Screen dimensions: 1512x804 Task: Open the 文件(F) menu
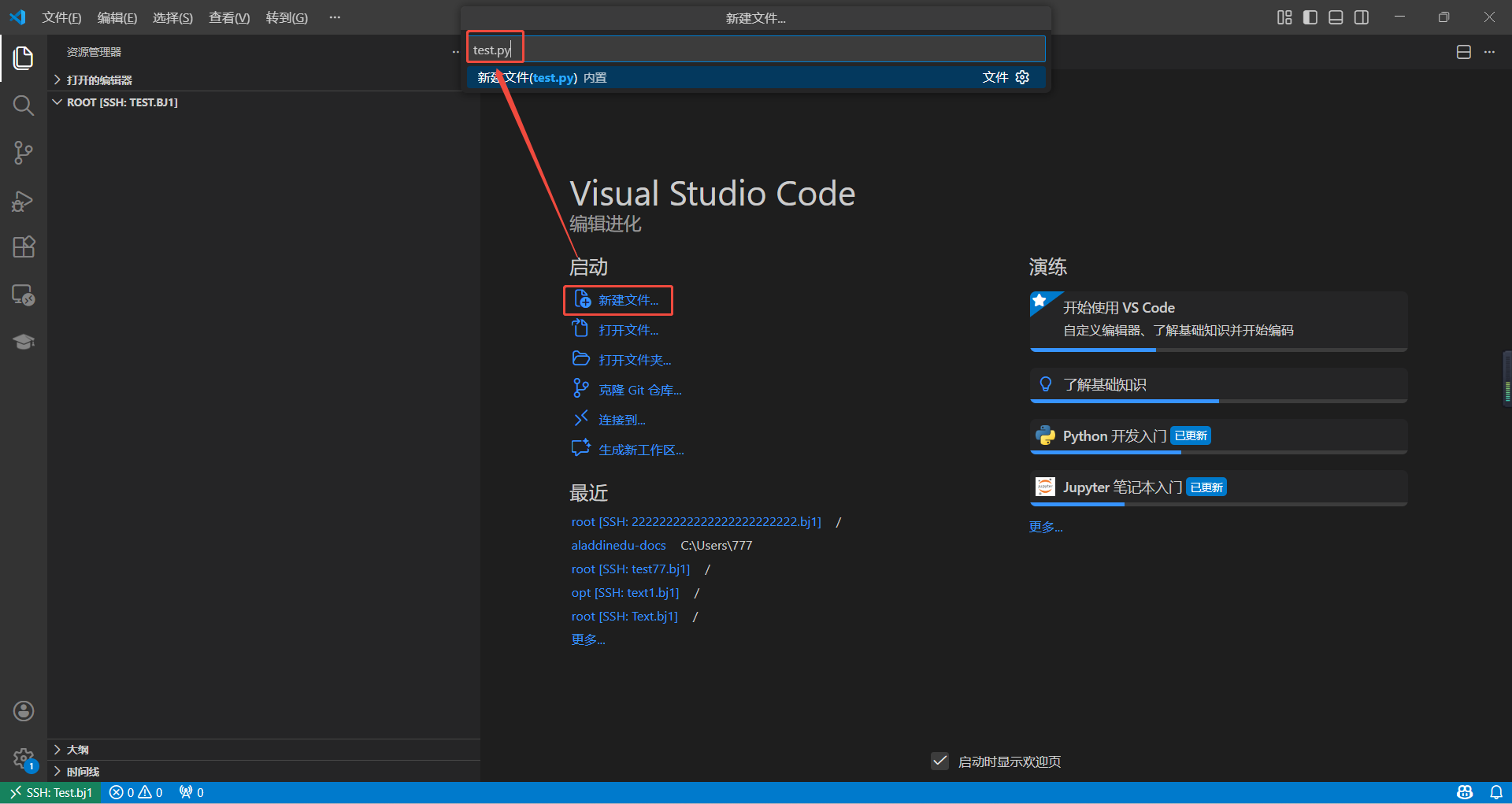[61, 17]
